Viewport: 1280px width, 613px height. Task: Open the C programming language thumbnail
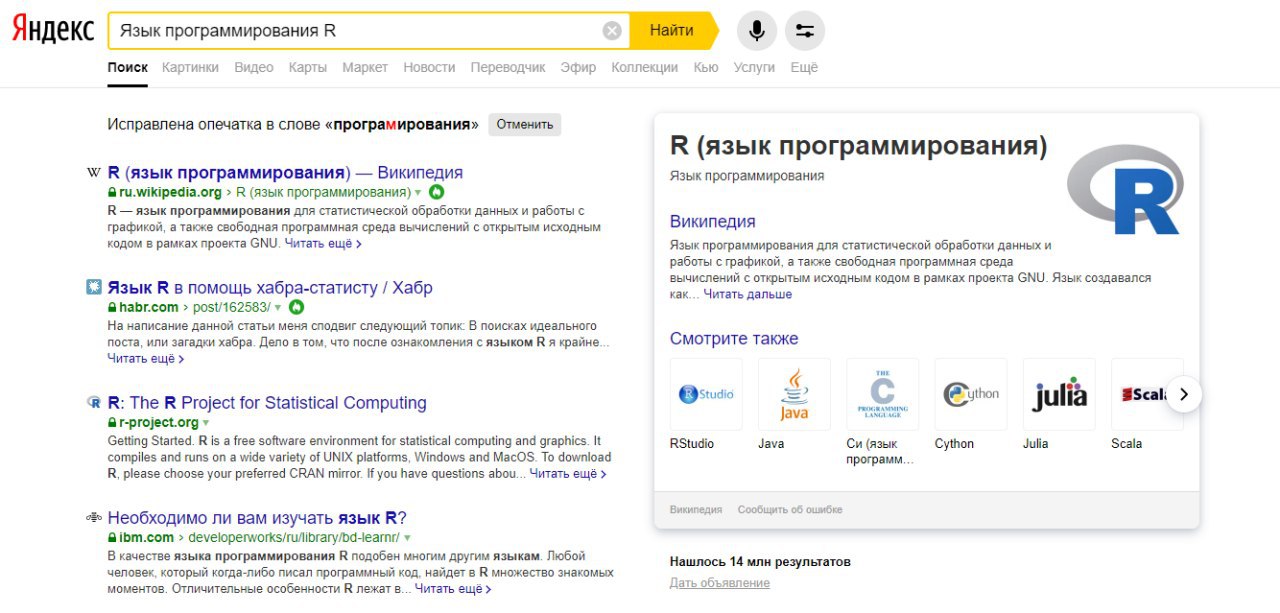883,394
